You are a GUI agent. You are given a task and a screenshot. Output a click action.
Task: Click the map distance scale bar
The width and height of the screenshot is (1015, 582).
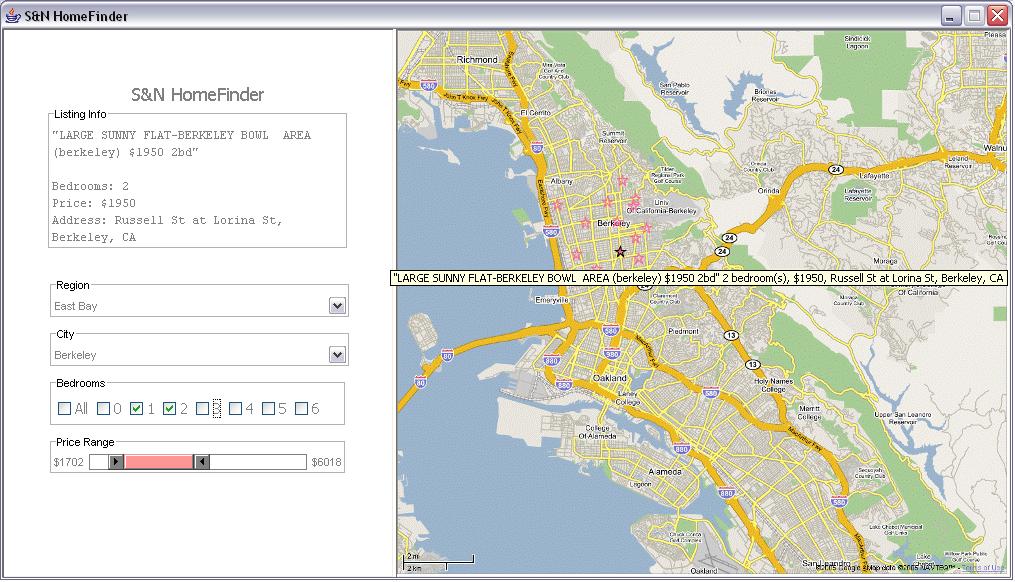pyautogui.click(x=438, y=562)
